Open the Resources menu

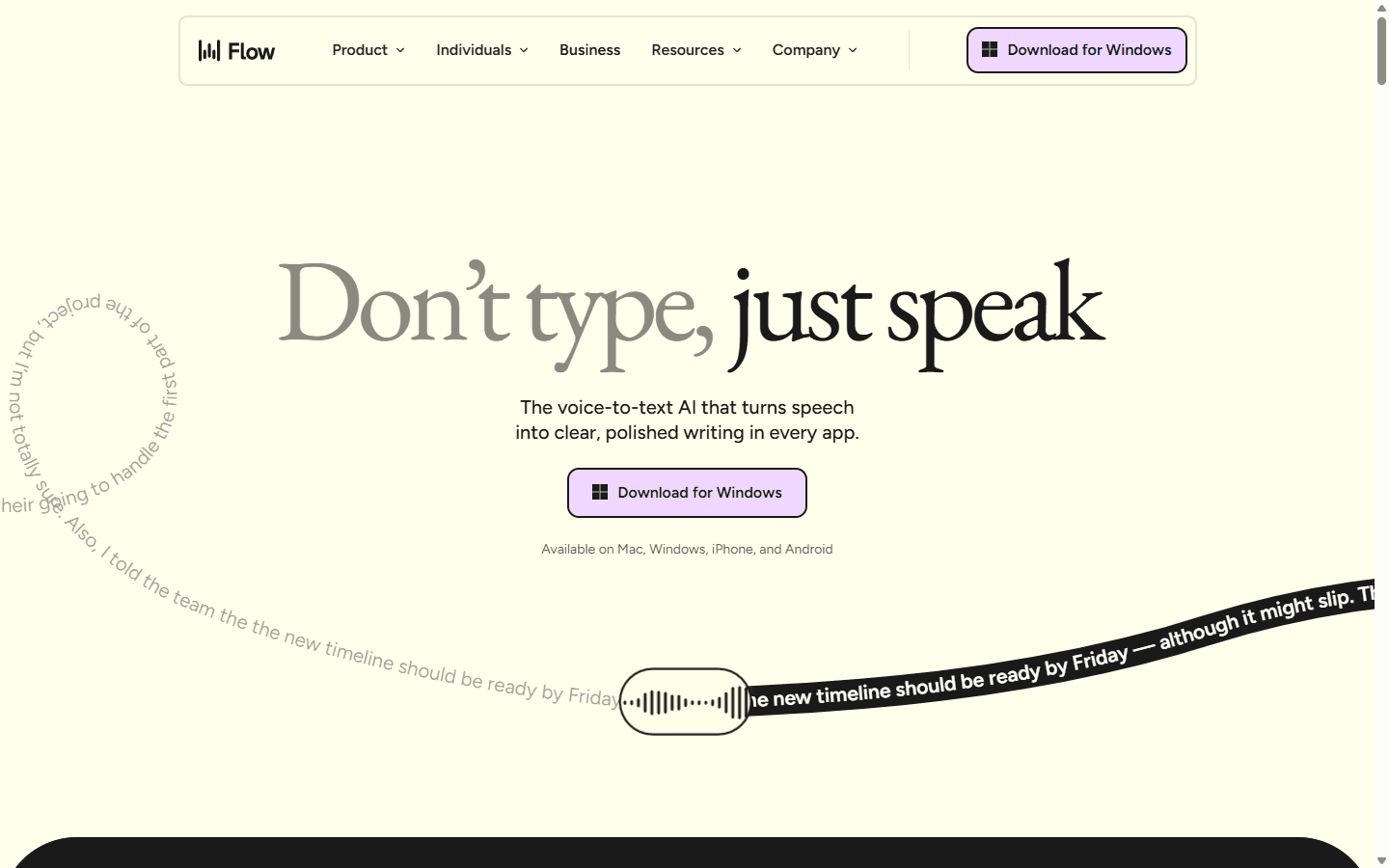696,50
